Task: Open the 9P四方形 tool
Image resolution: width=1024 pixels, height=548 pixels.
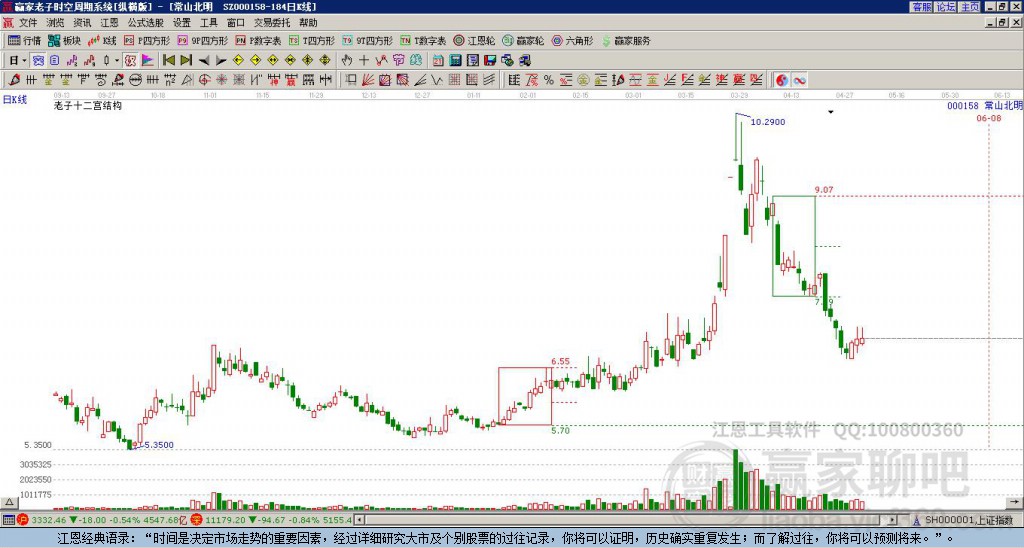Action: [x=202, y=40]
